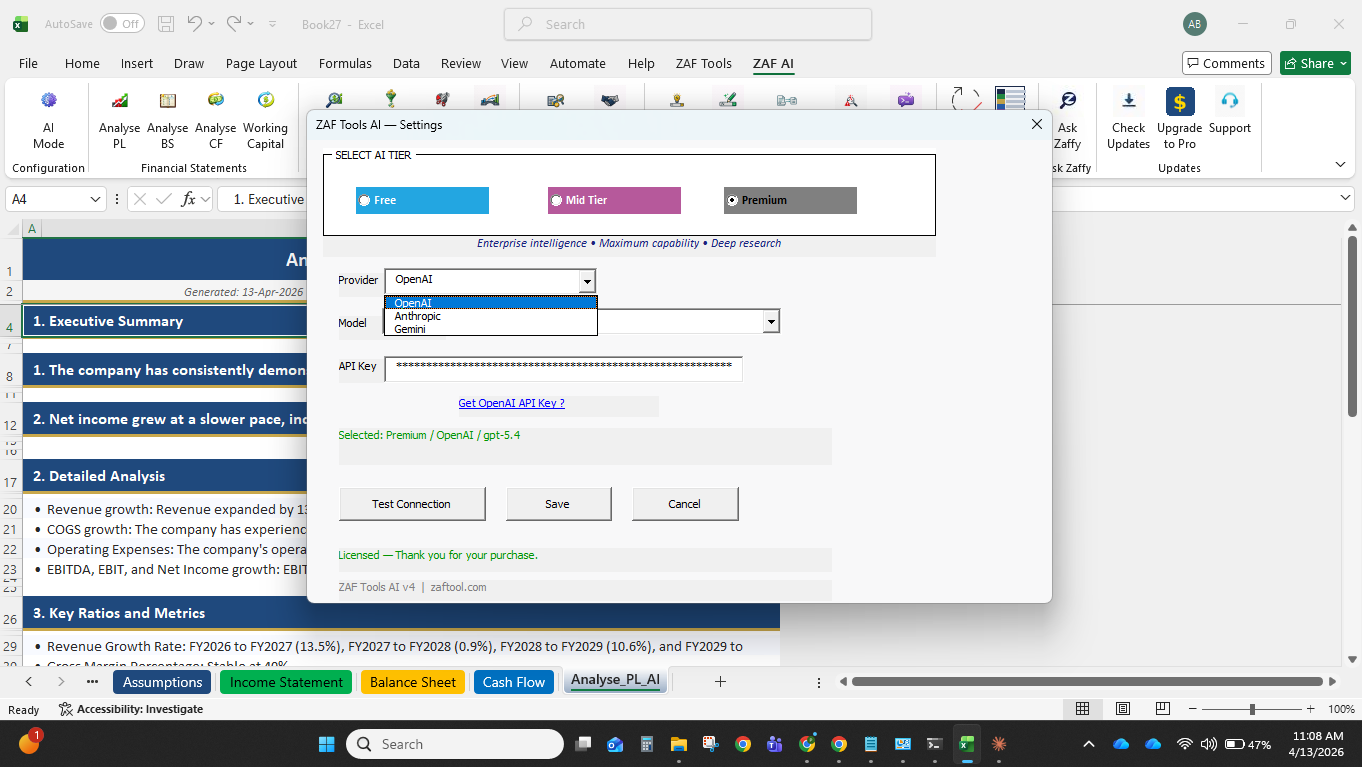Run Analyse CF tool

click(x=215, y=119)
